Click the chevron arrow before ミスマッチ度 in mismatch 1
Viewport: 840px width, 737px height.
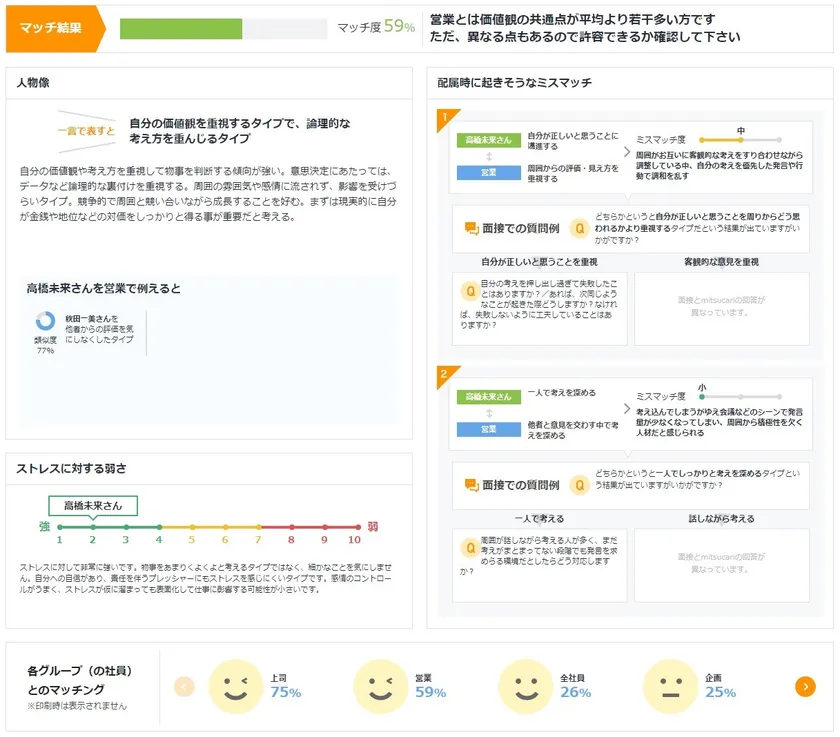pos(626,152)
